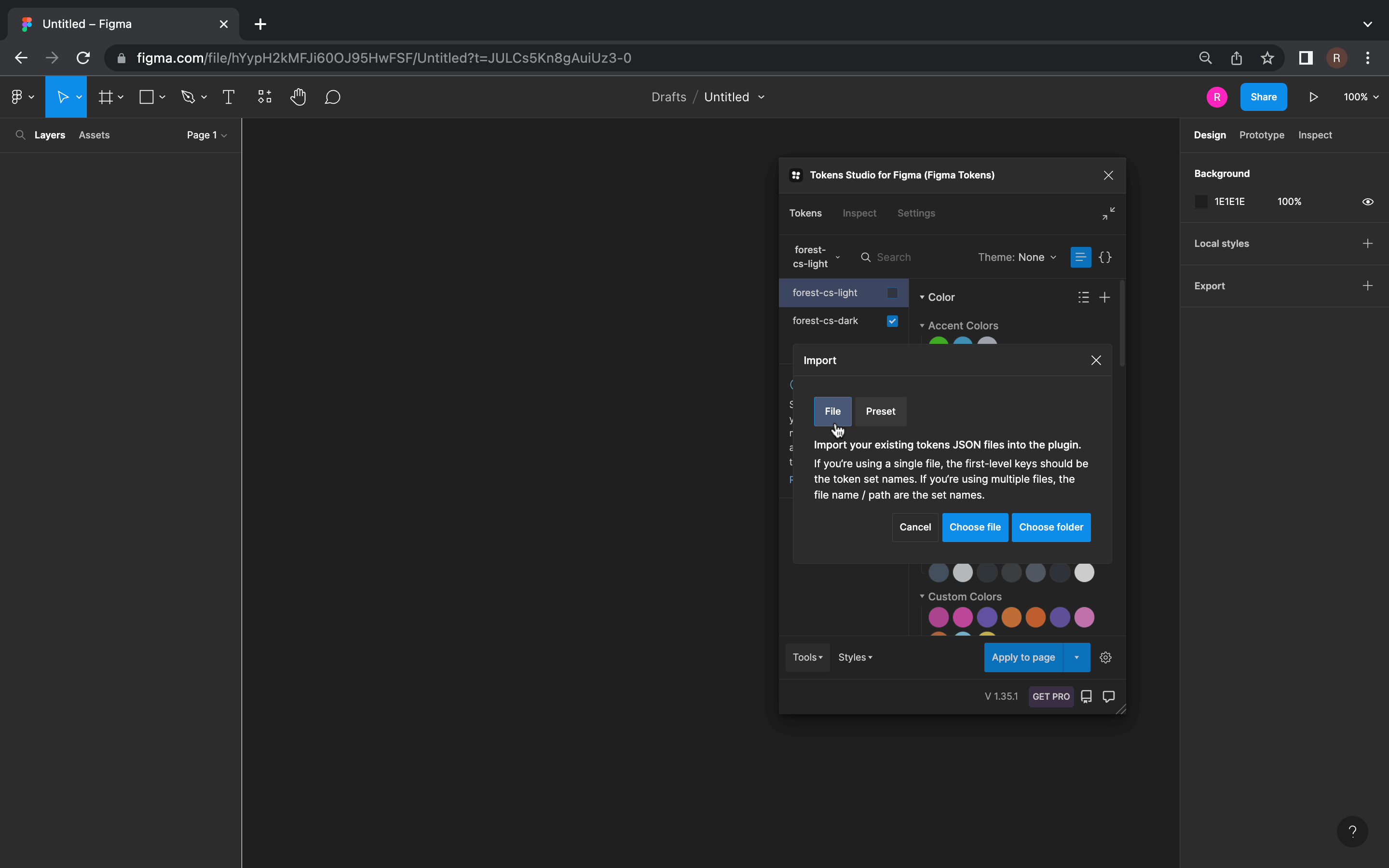Switch to the Assets tab
The image size is (1389, 868).
94,135
